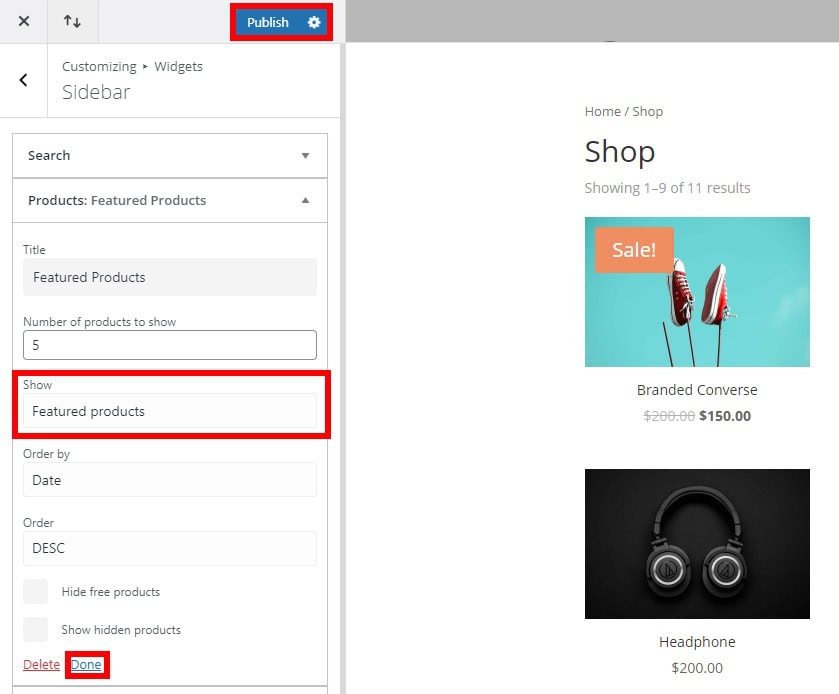Enable Show hidden products

click(36, 629)
